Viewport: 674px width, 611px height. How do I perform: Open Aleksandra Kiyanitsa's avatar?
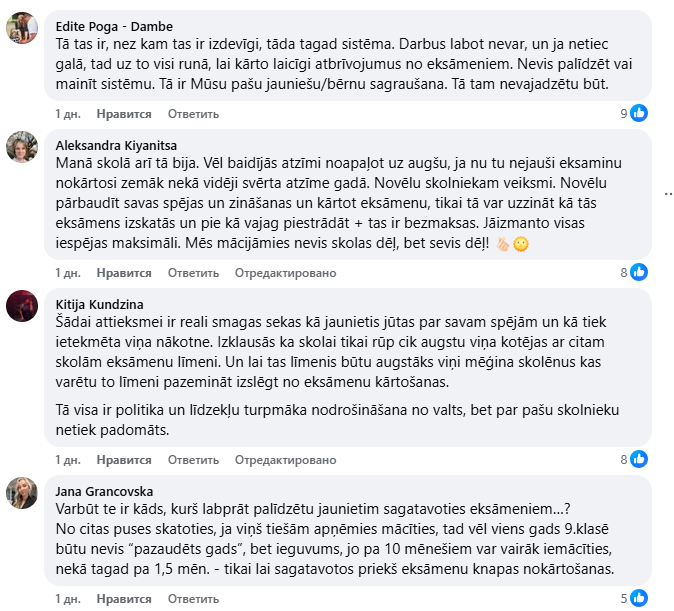[x=23, y=147]
